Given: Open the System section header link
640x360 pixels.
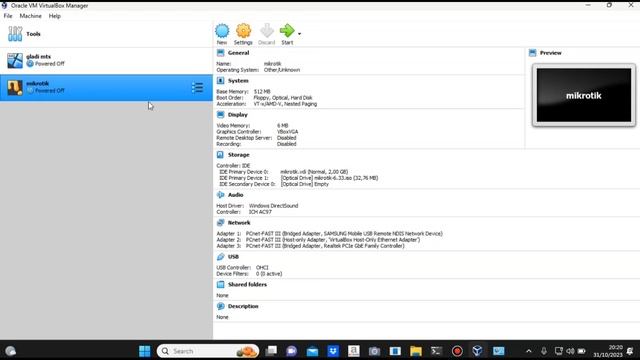Looking at the screenshot, I should [x=238, y=80].
